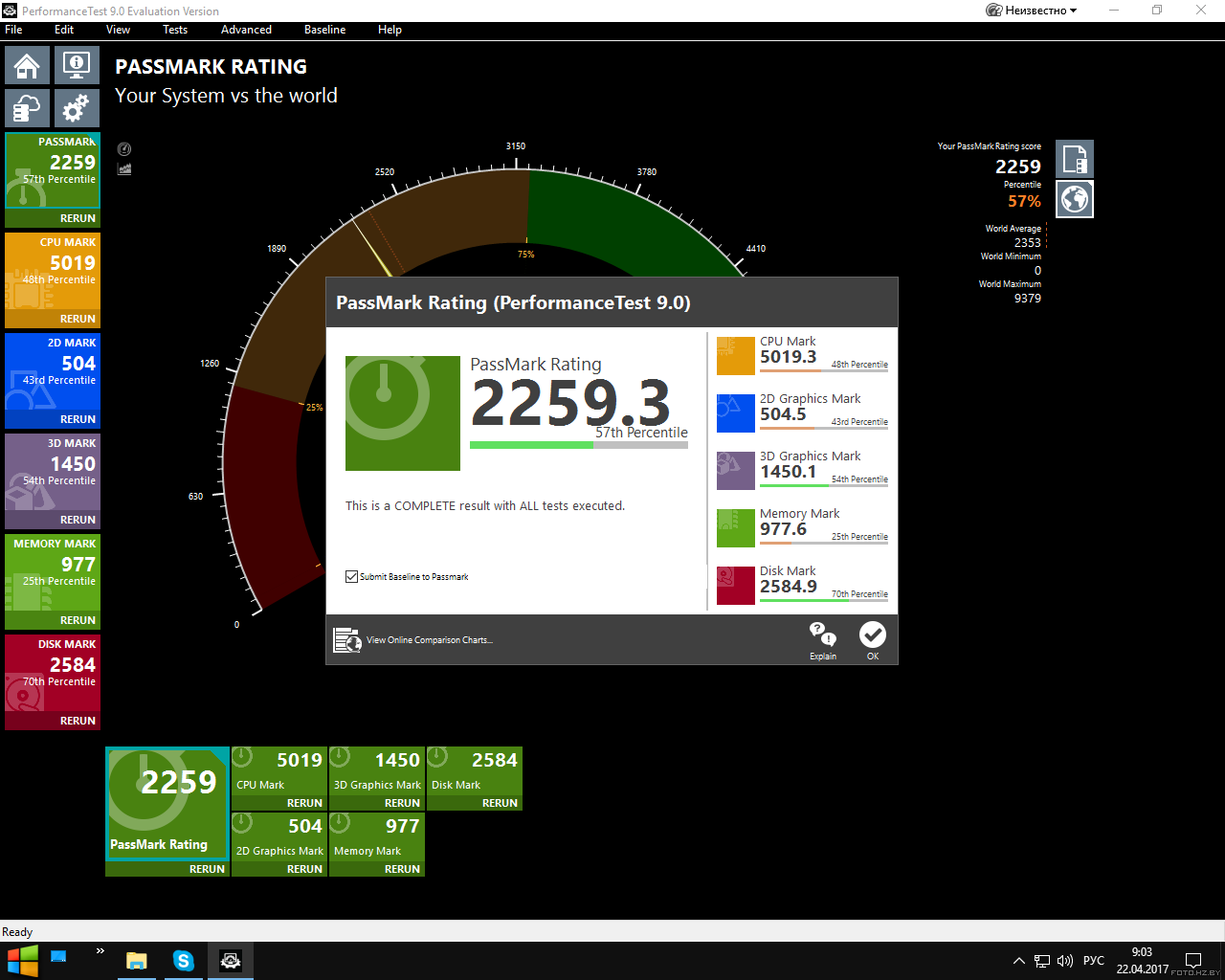This screenshot has width=1225, height=980.
Task: Select the gauge view icon beside chart
Action: 124,149
